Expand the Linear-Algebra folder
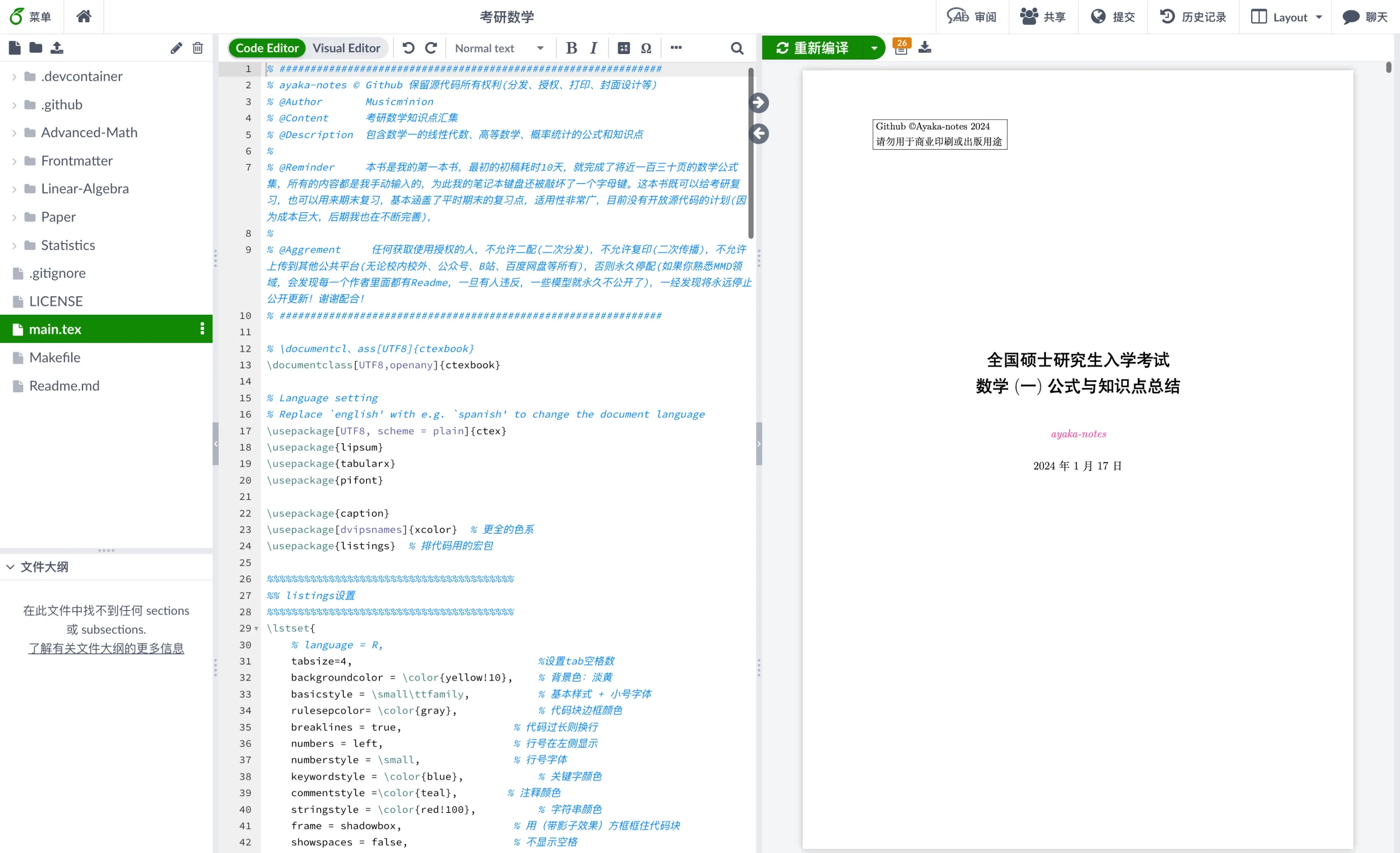Image resolution: width=1400 pixels, height=853 pixels. 14,189
